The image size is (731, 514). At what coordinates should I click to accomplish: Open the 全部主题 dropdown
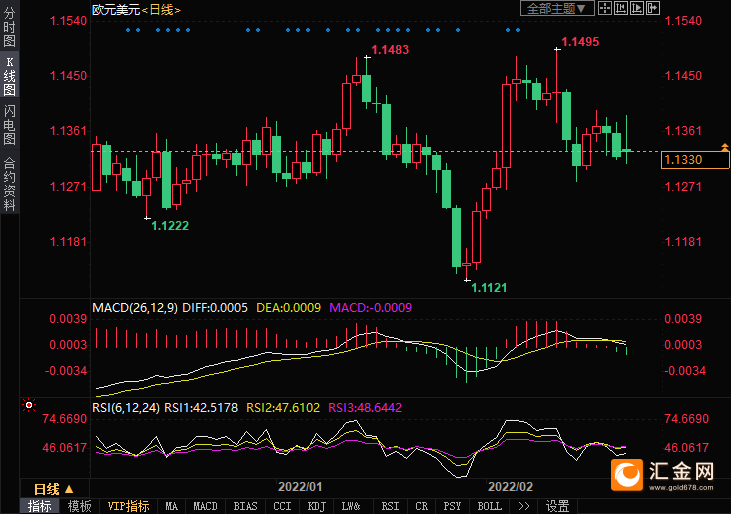coord(557,8)
